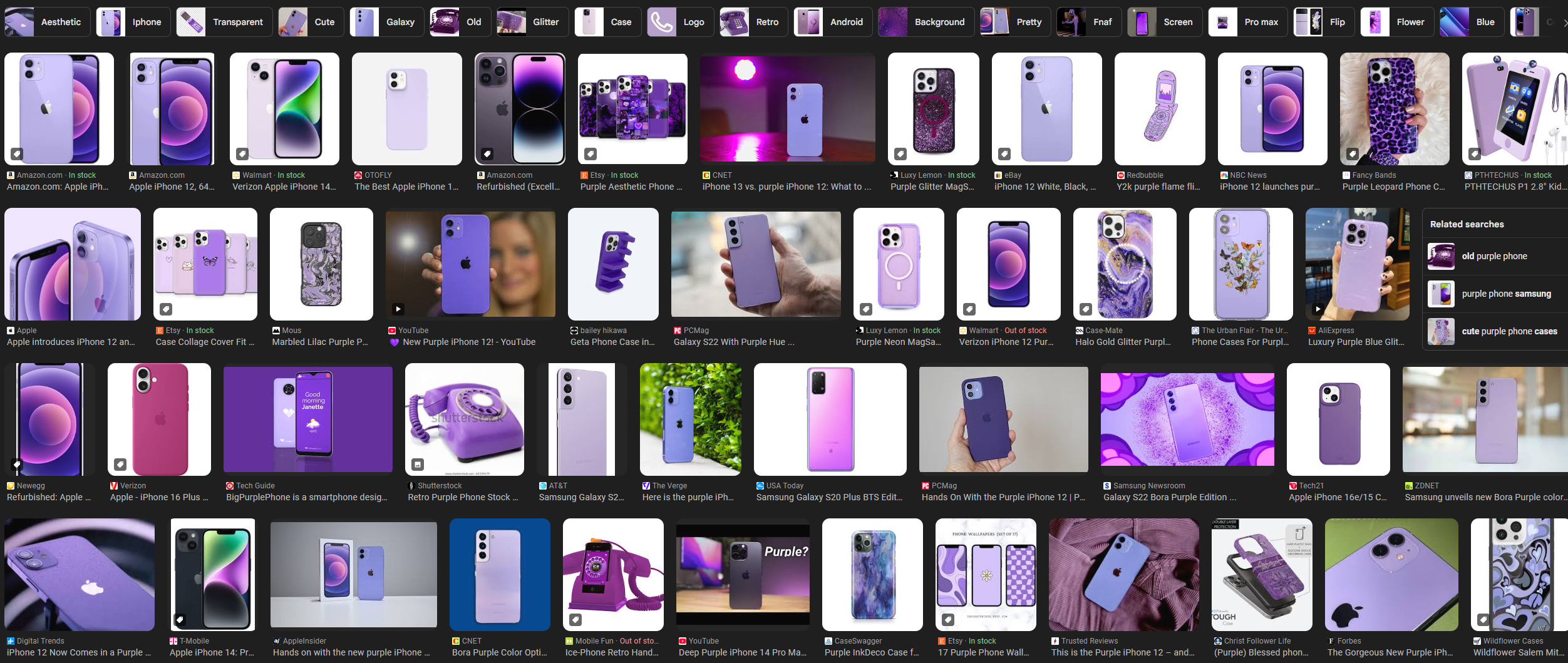Open Fancy Bands purple leopard case image
Screen dimensions: 1568x663
1395,109
